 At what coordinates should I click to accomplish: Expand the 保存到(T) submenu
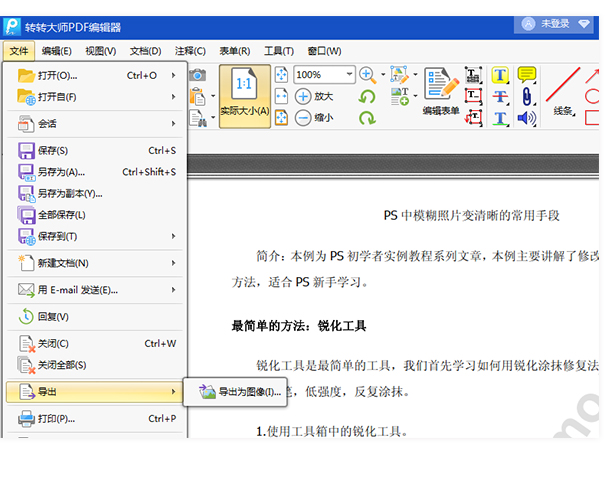point(95,236)
